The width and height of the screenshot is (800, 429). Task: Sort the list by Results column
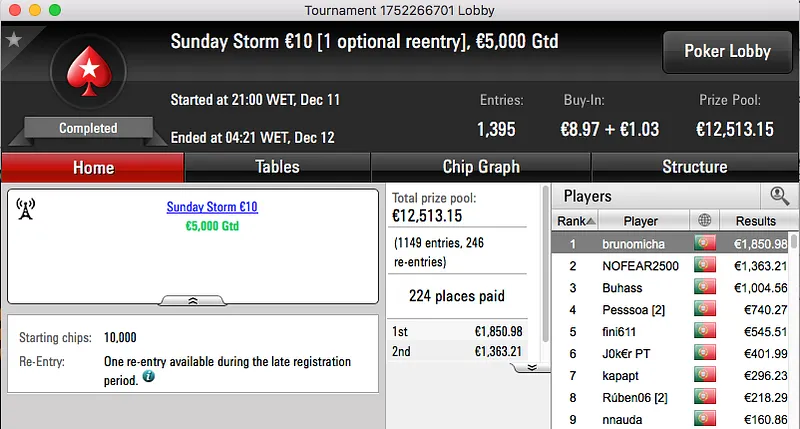tap(755, 220)
